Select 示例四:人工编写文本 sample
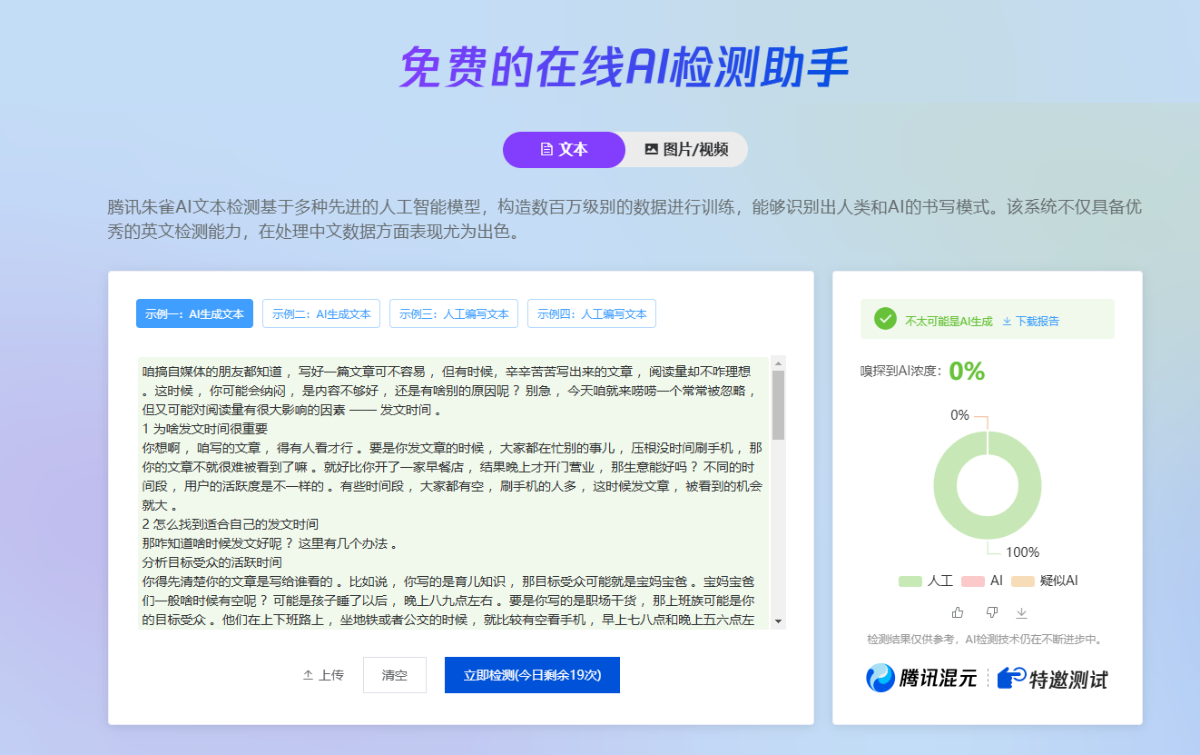The image size is (1200, 755). 592,313
